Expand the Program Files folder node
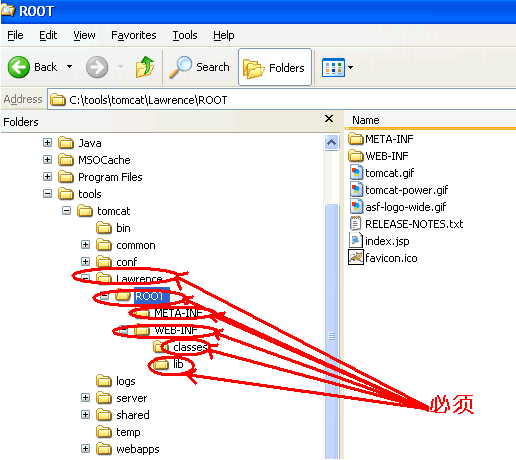This screenshot has height=460, width=516. [x=47, y=176]
